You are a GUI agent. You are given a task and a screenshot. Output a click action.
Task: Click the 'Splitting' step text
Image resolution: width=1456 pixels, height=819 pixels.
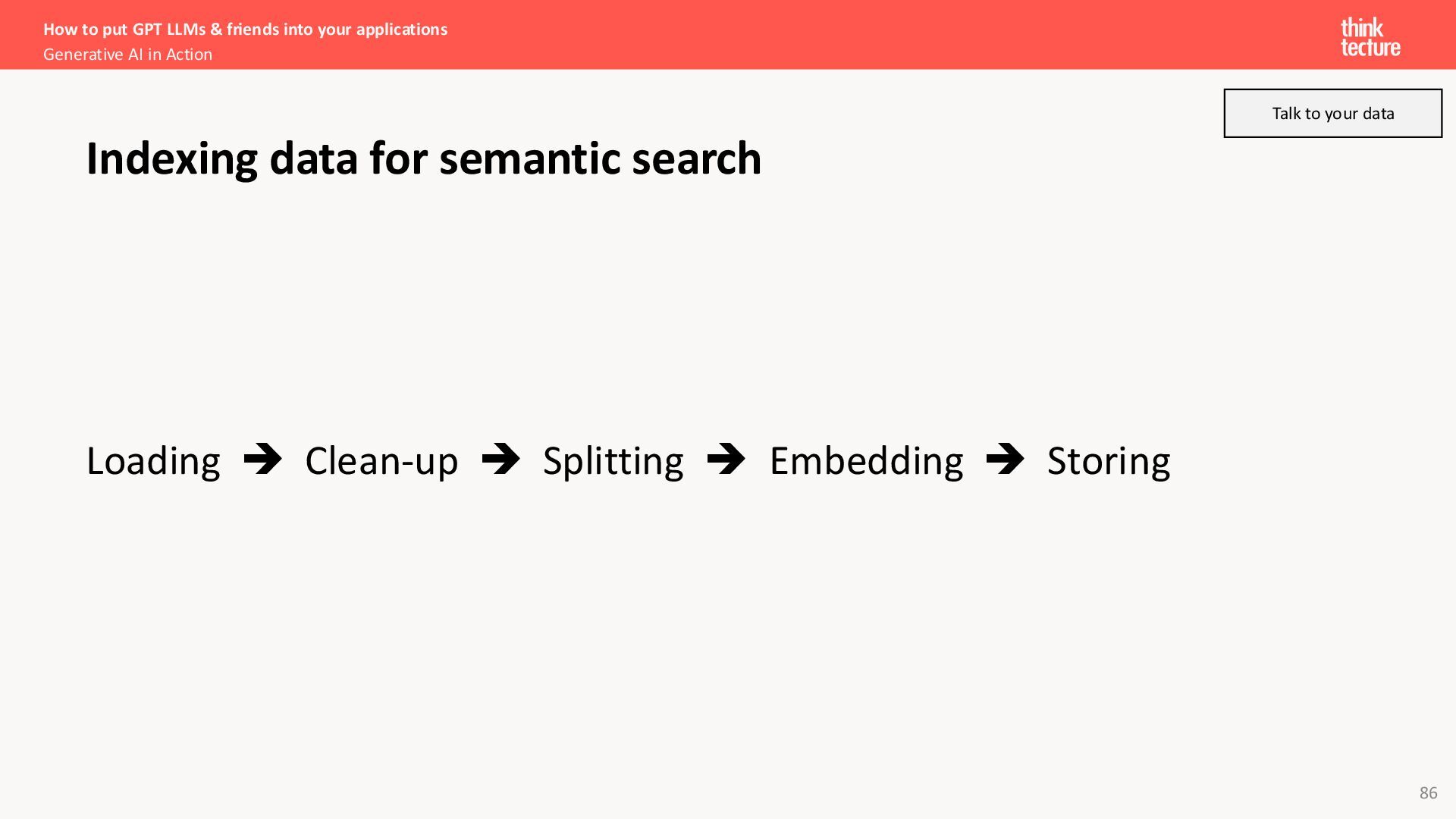click(613, 461)
